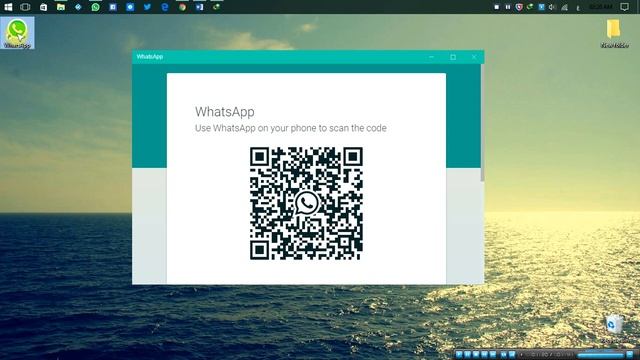Close the WhatsApp window
The width and height of the screenshot is (640, 360).
(x=474, y=57)
